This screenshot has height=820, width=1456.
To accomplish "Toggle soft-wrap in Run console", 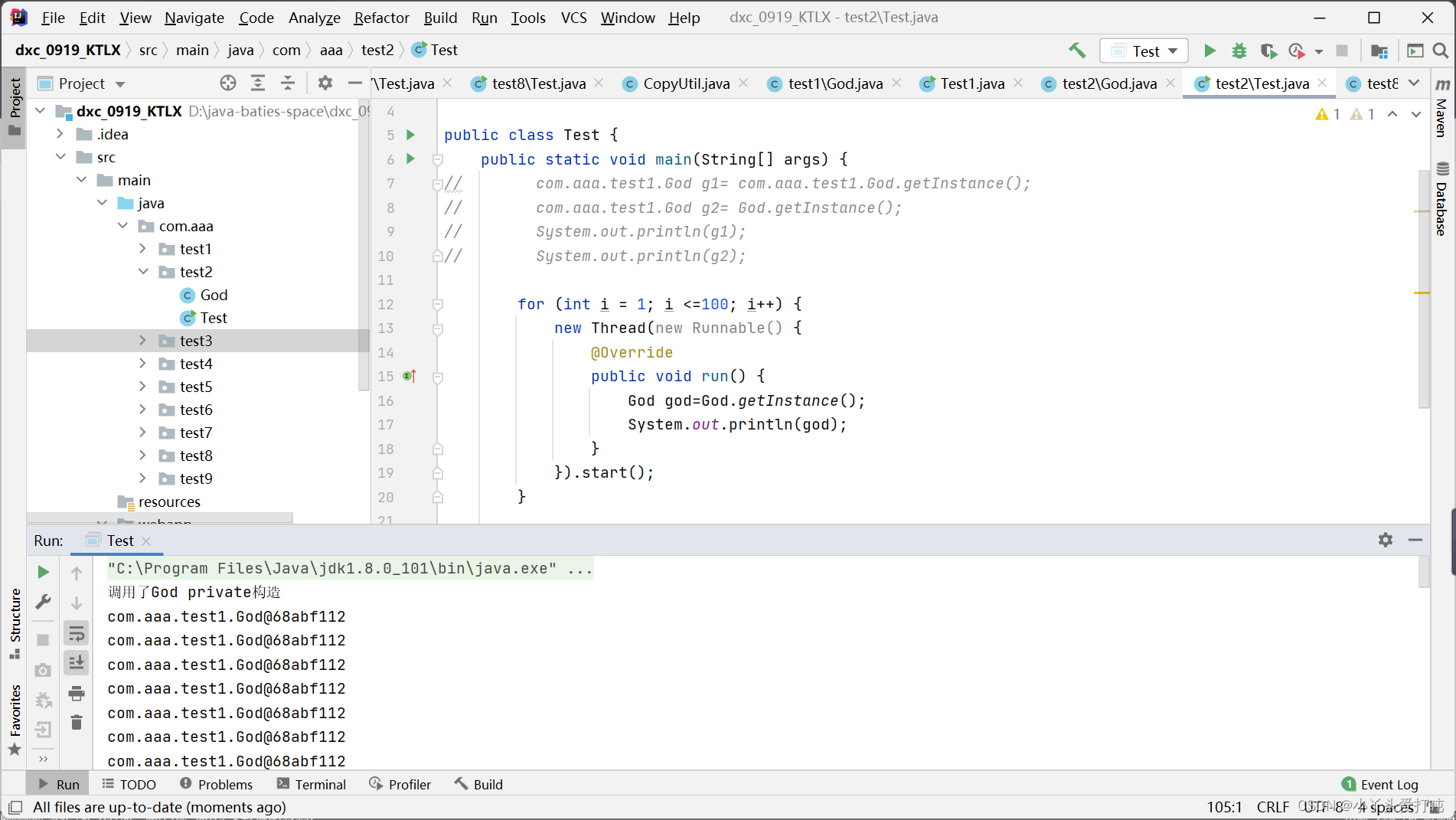I will coord(76,634).
